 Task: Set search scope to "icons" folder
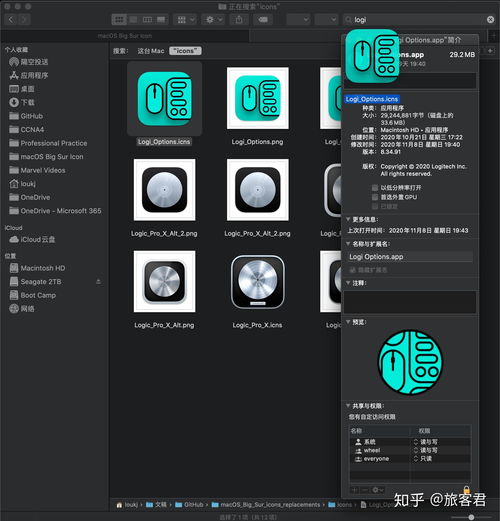point(185,51)
